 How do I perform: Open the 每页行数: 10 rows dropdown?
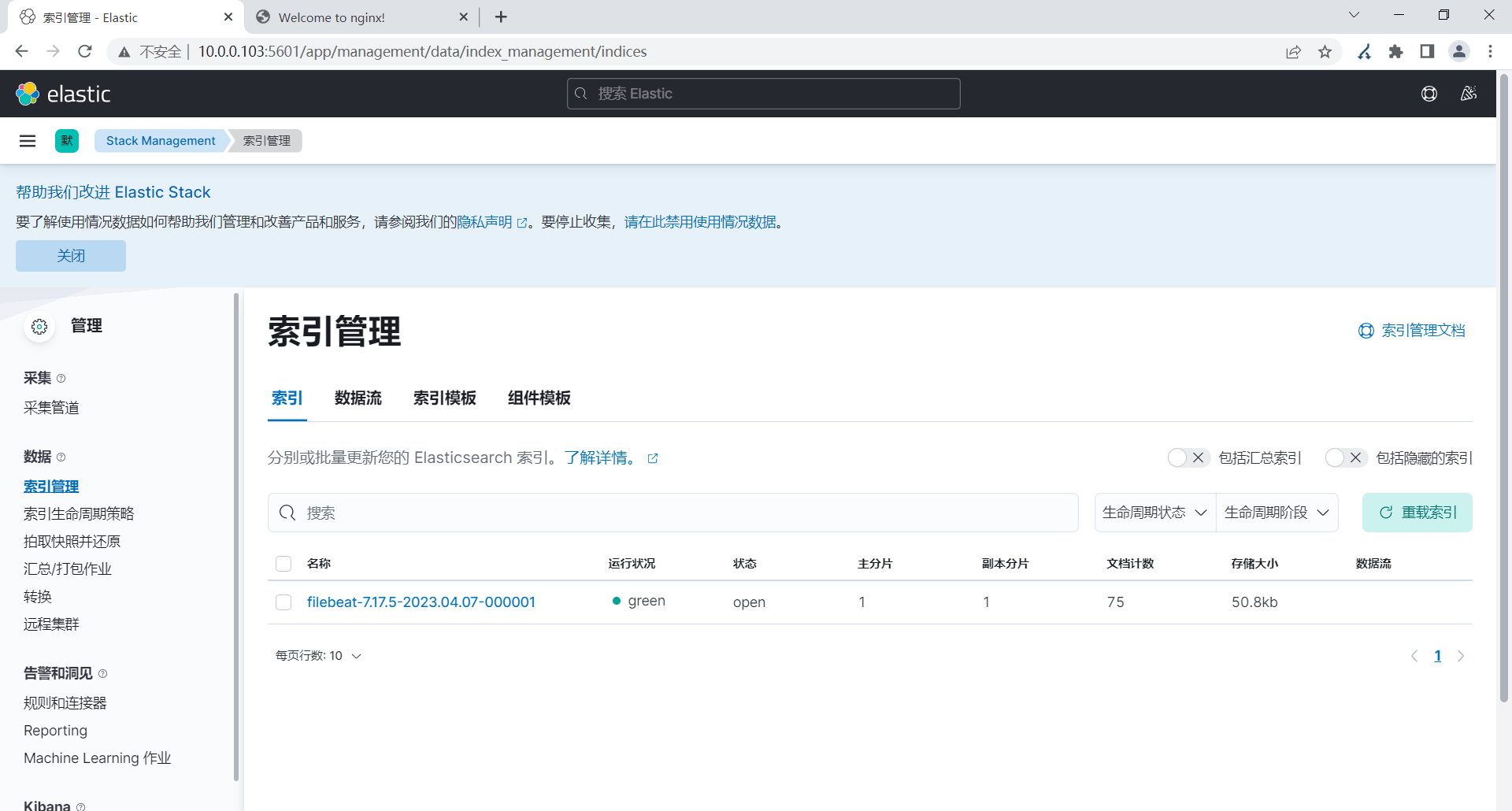click(x=318, y=656)
